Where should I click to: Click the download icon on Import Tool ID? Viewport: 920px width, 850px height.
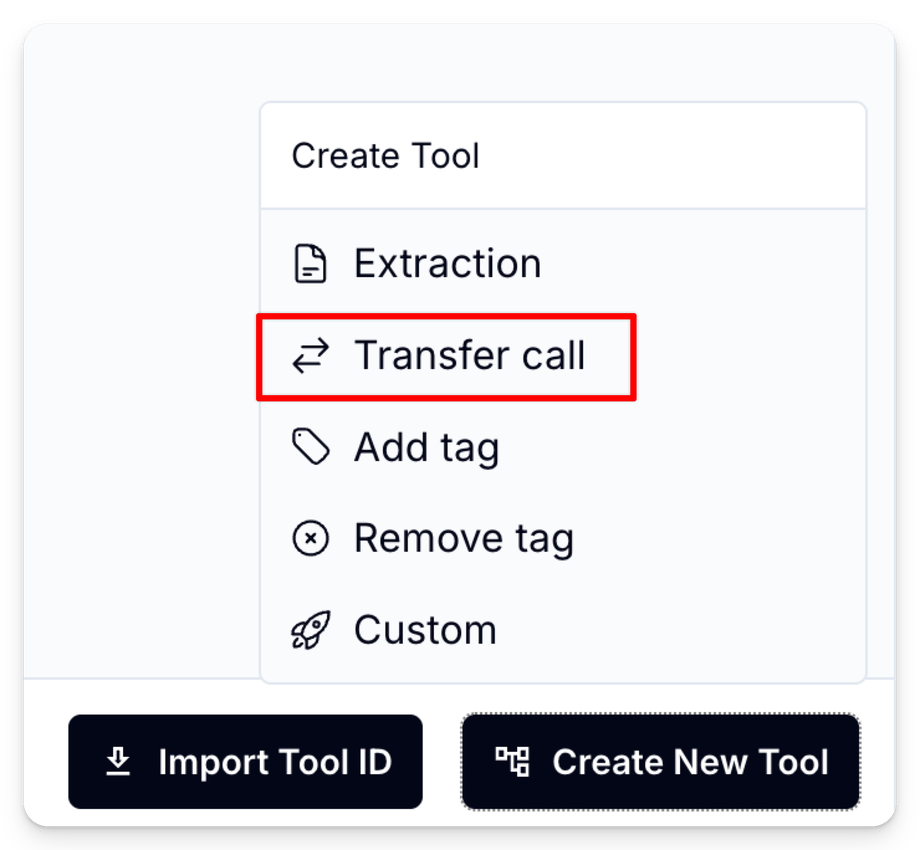(118, 763)
